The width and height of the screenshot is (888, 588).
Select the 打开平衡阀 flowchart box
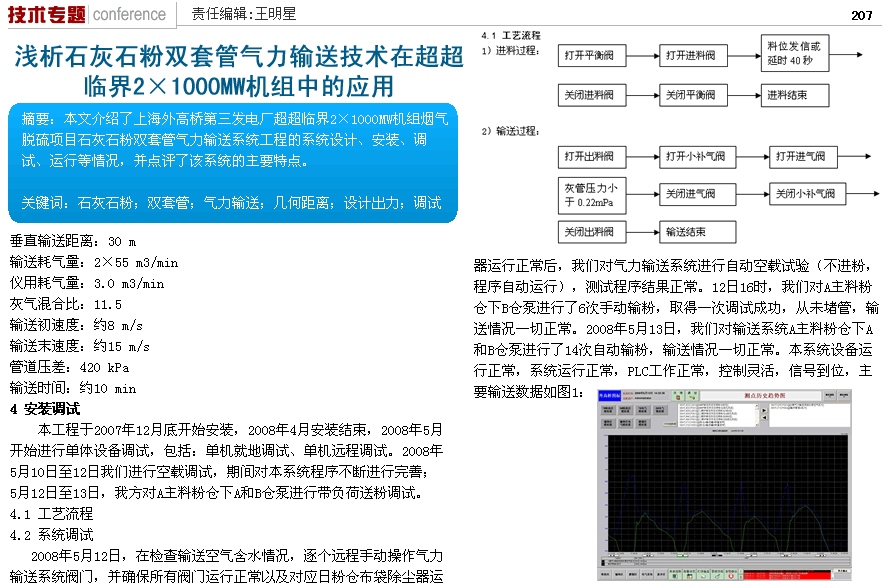pyautogui.click(x=594, y=56)
